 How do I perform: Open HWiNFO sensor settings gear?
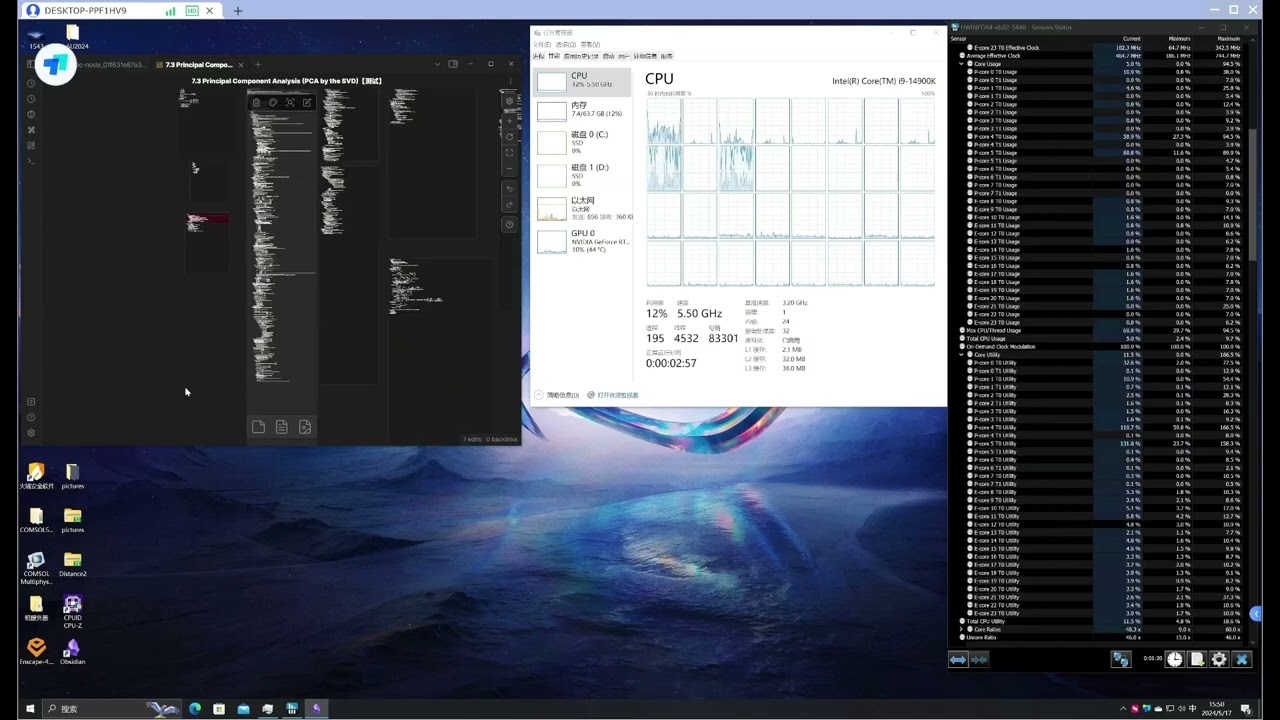[x=1219, y=659]
